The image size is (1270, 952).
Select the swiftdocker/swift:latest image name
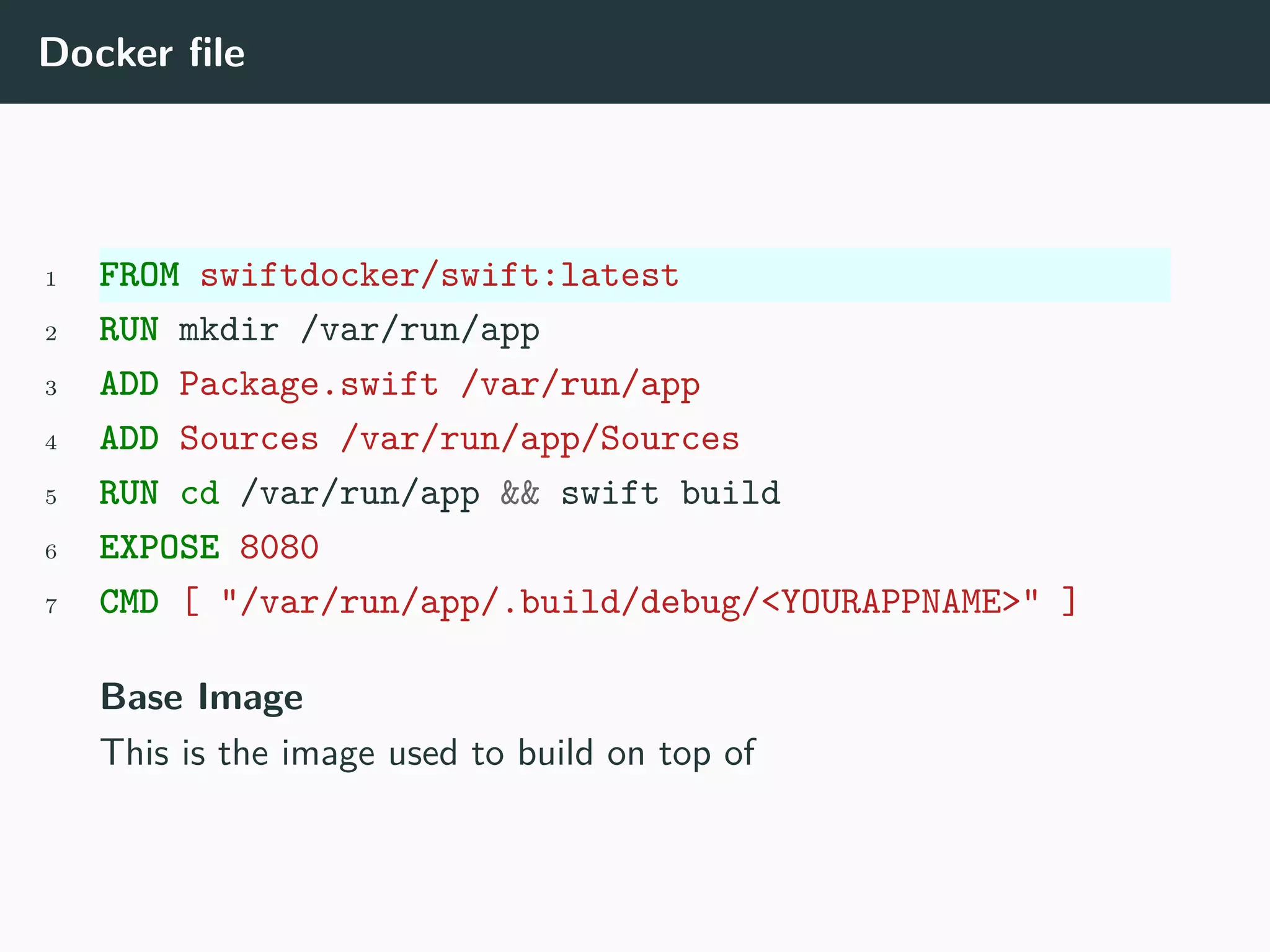point(439,275)
